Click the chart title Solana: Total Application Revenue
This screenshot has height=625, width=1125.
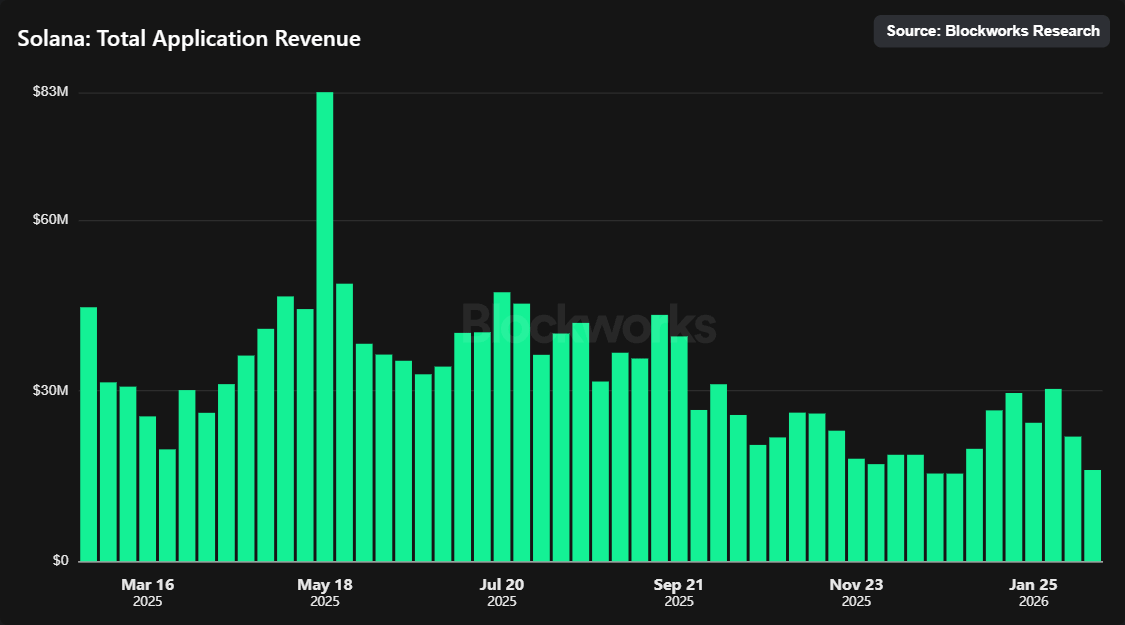click(x=189, y=39)
